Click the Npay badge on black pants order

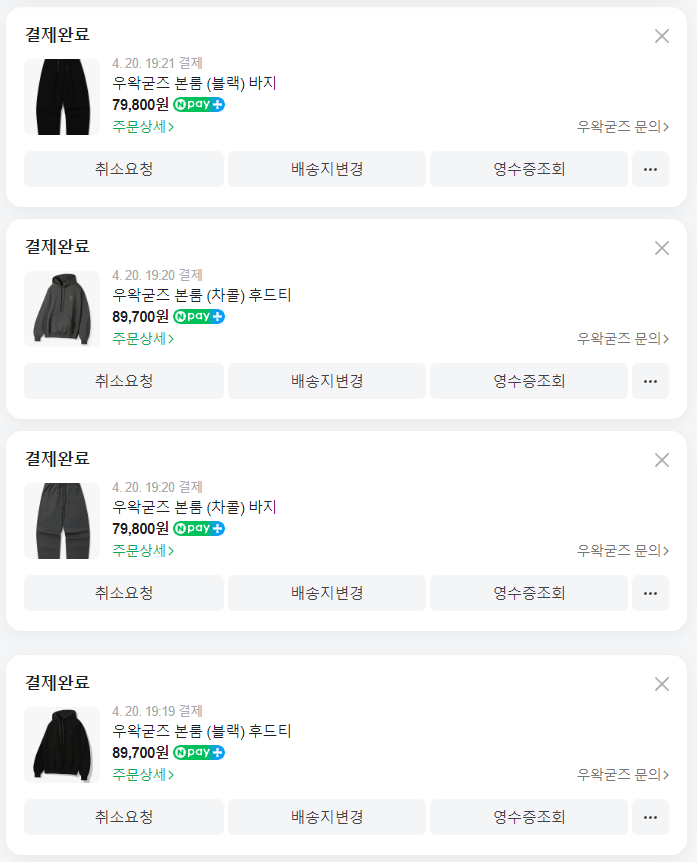(199, 104)
